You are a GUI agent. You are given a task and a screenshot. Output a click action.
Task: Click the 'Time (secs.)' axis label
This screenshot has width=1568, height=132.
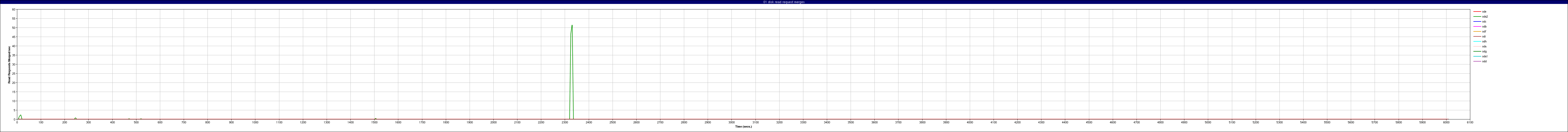coord(743,126)
